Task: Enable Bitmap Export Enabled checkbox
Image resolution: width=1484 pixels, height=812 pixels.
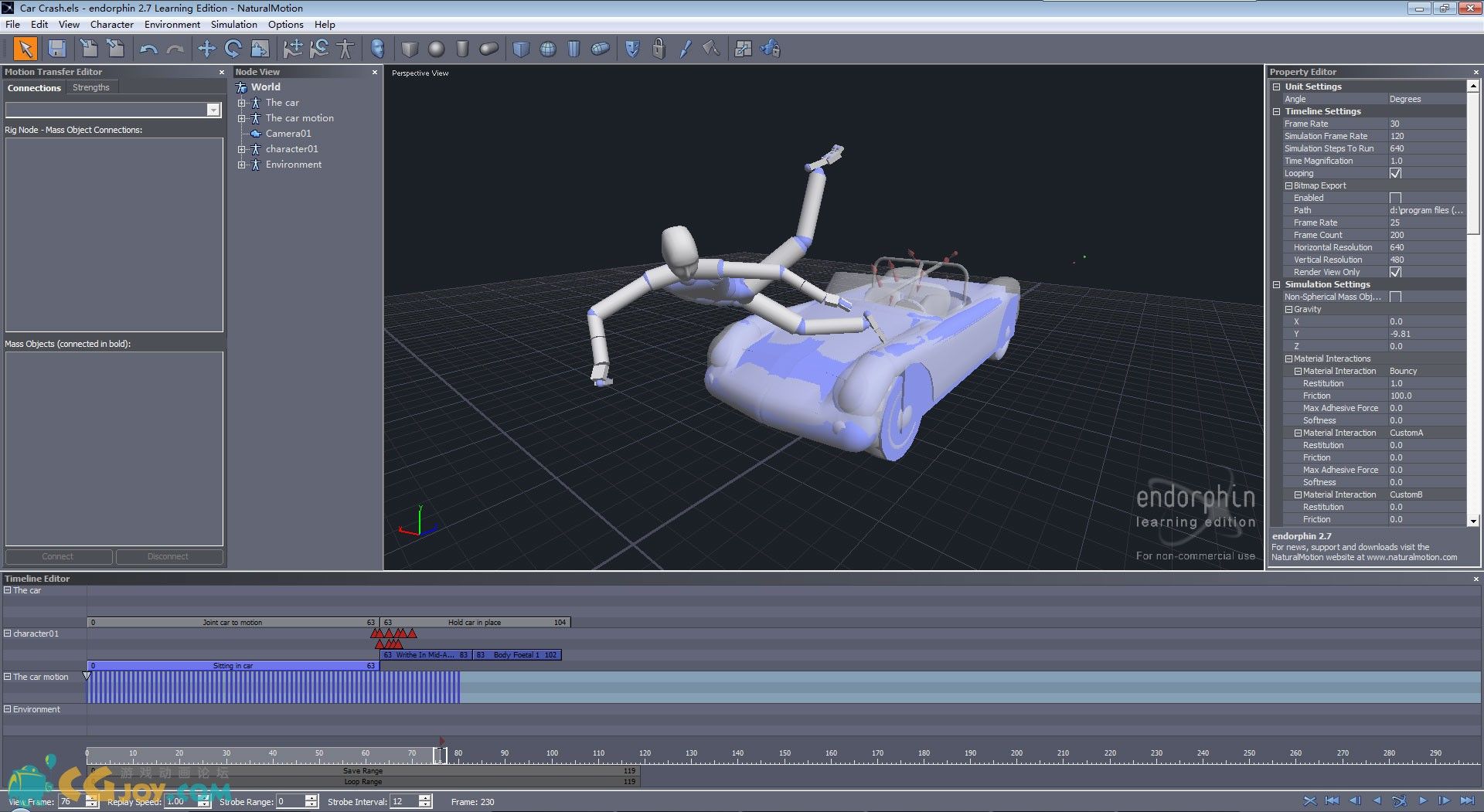Action: tap(1395, 198)
